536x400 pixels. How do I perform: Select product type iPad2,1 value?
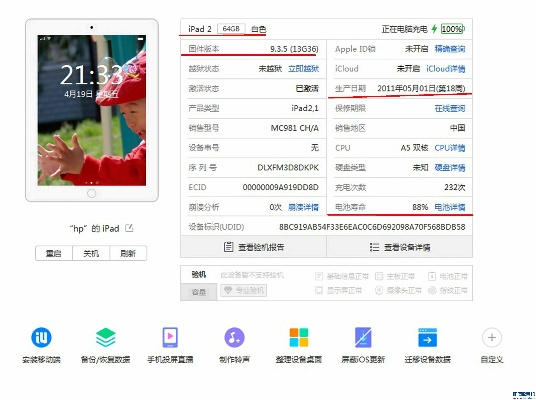[305, 108]
